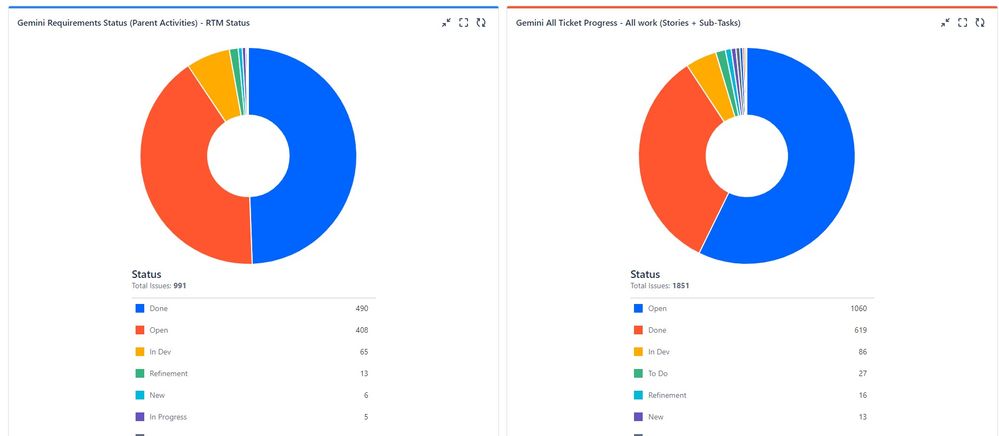Open the To Do link in Ticket Progress legend

658,374
